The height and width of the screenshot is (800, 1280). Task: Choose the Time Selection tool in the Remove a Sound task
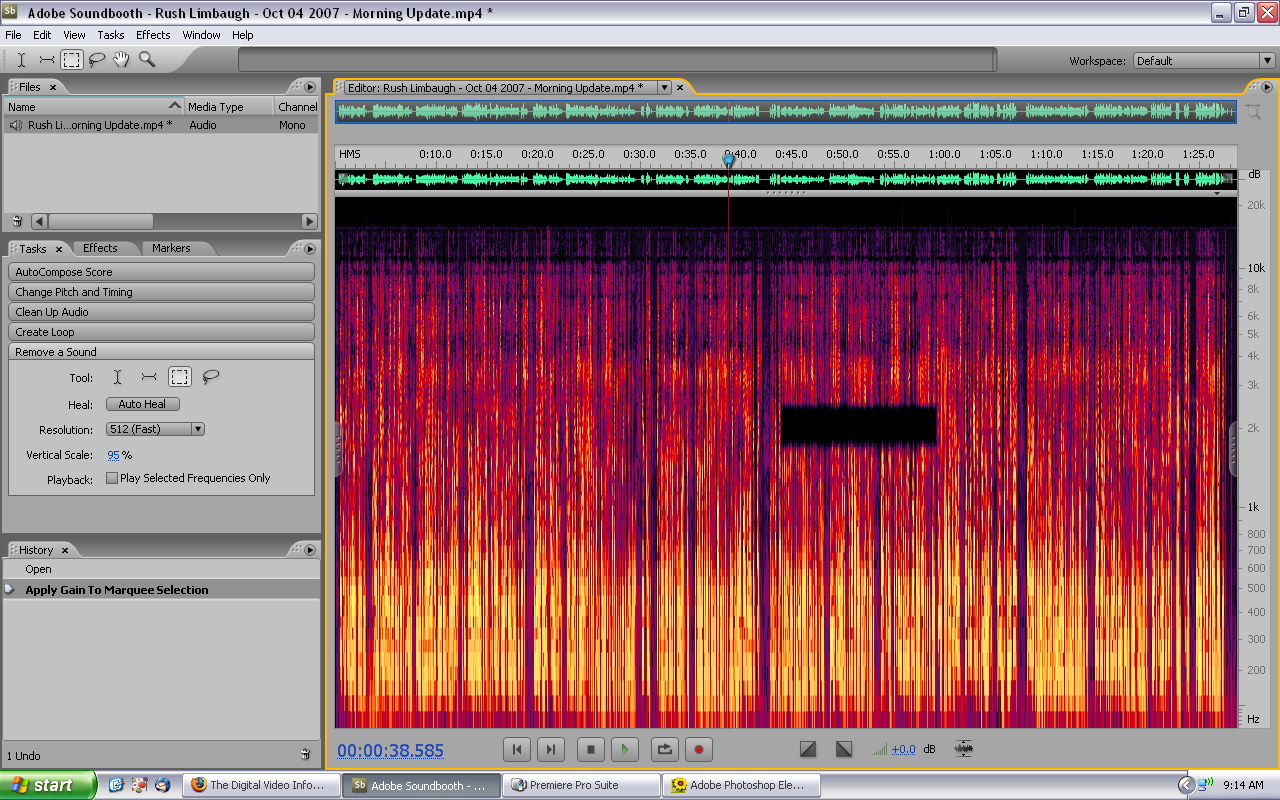pos(117,377)
